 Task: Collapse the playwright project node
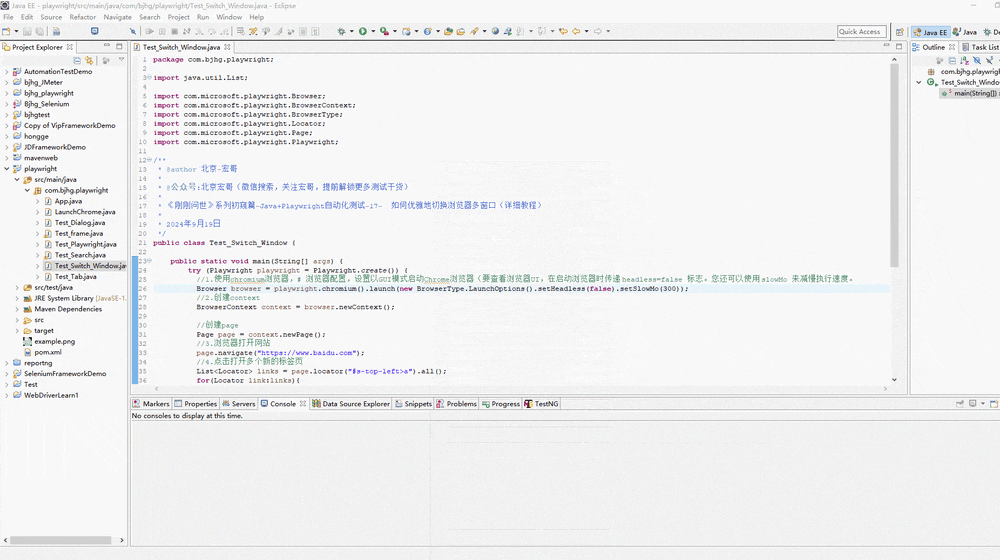click(7, 169)
